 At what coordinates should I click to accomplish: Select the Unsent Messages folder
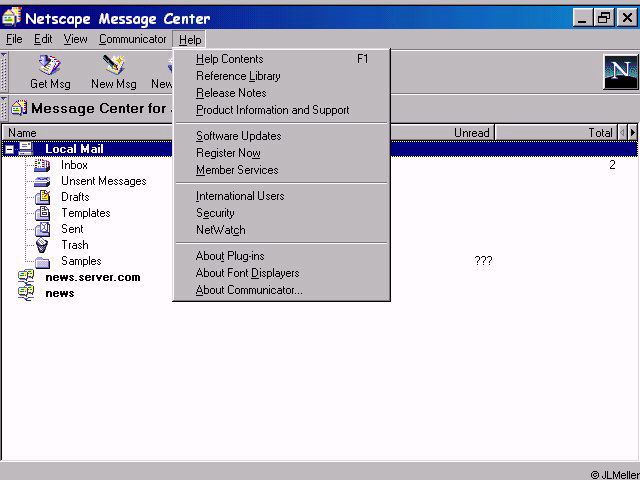[x=104, y=181]
